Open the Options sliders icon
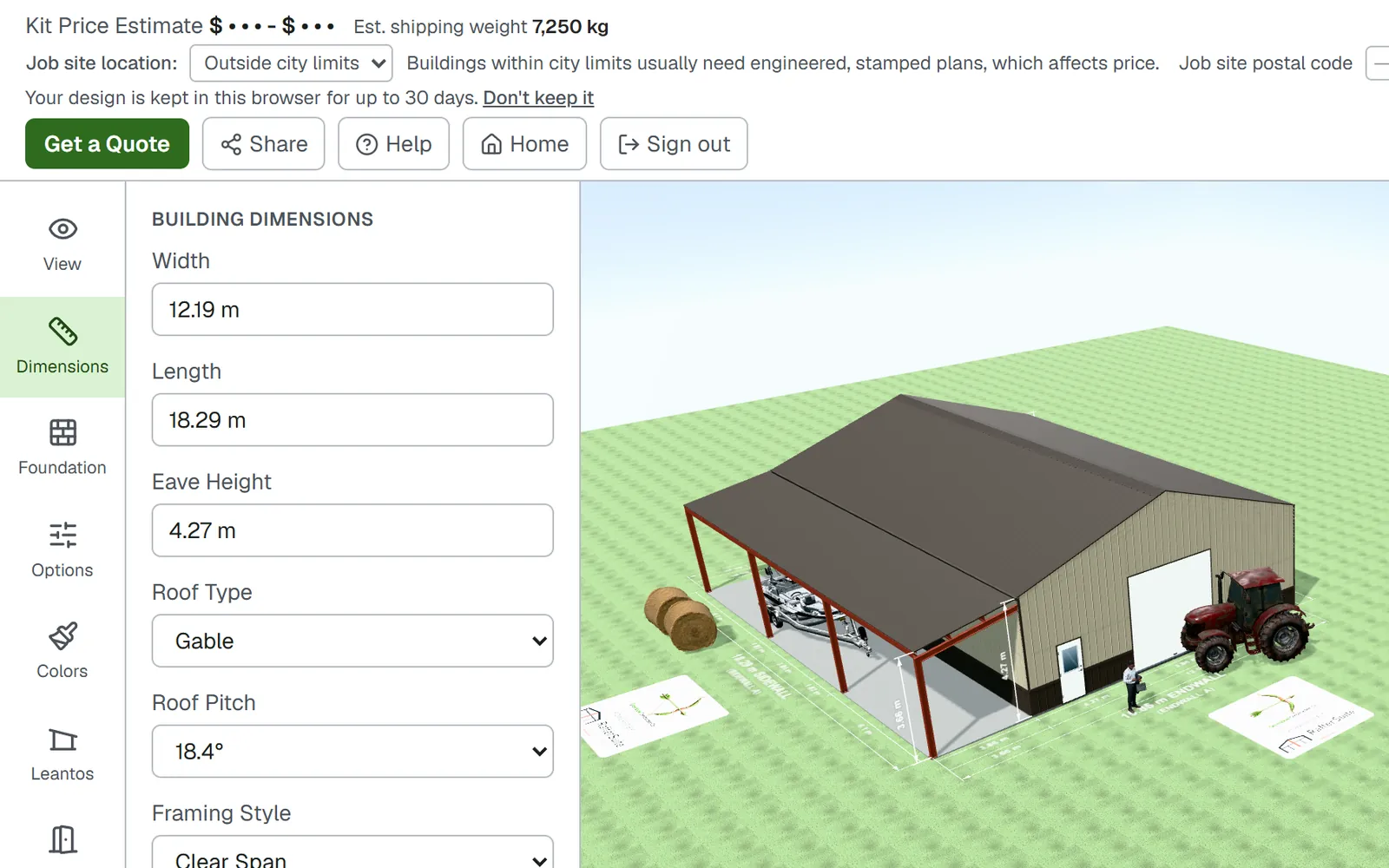 (63, 535)
